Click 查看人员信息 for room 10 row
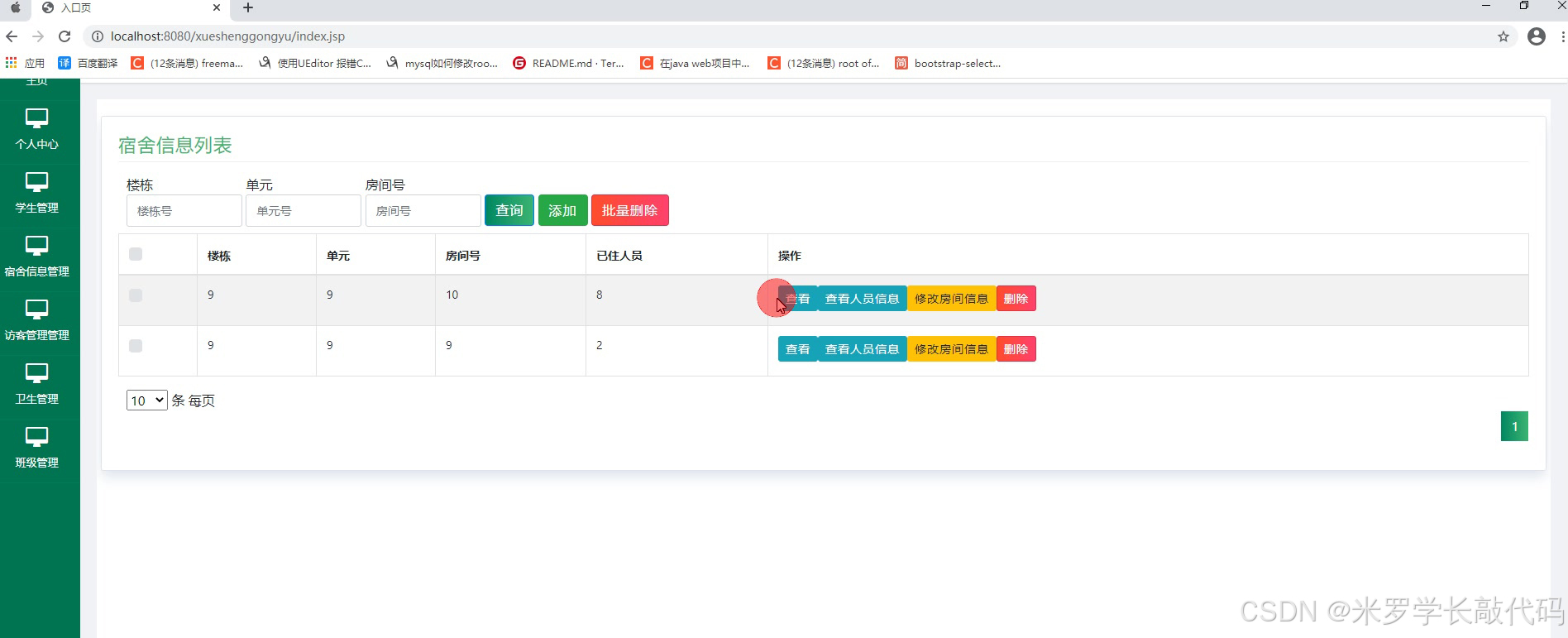The image size is (1568, 638). (863, 299)
